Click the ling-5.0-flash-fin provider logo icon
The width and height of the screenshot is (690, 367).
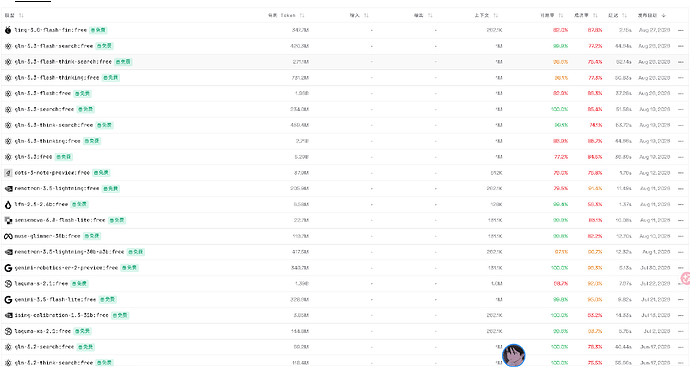coord(8,30)
